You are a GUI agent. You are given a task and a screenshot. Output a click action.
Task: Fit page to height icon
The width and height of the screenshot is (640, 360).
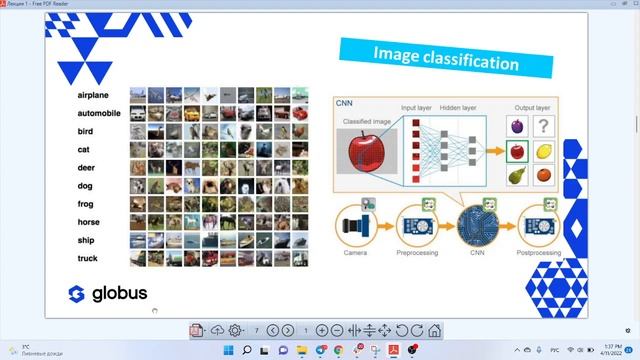369,330
